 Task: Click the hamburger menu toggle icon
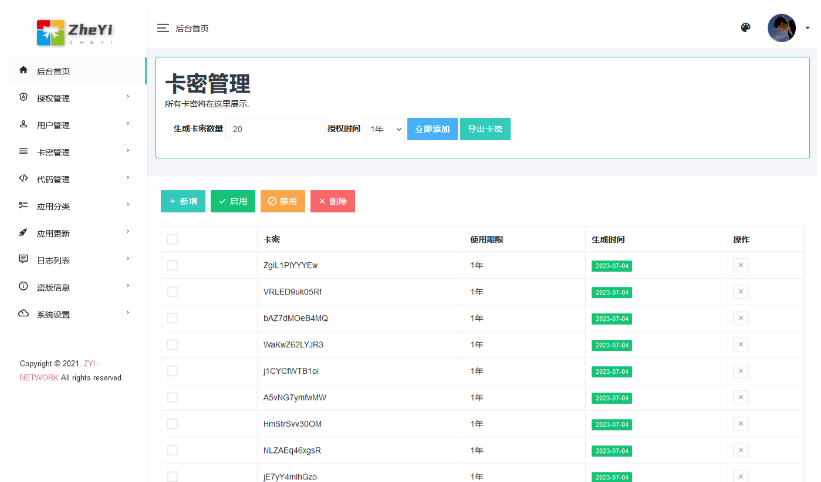pos(162,28)
